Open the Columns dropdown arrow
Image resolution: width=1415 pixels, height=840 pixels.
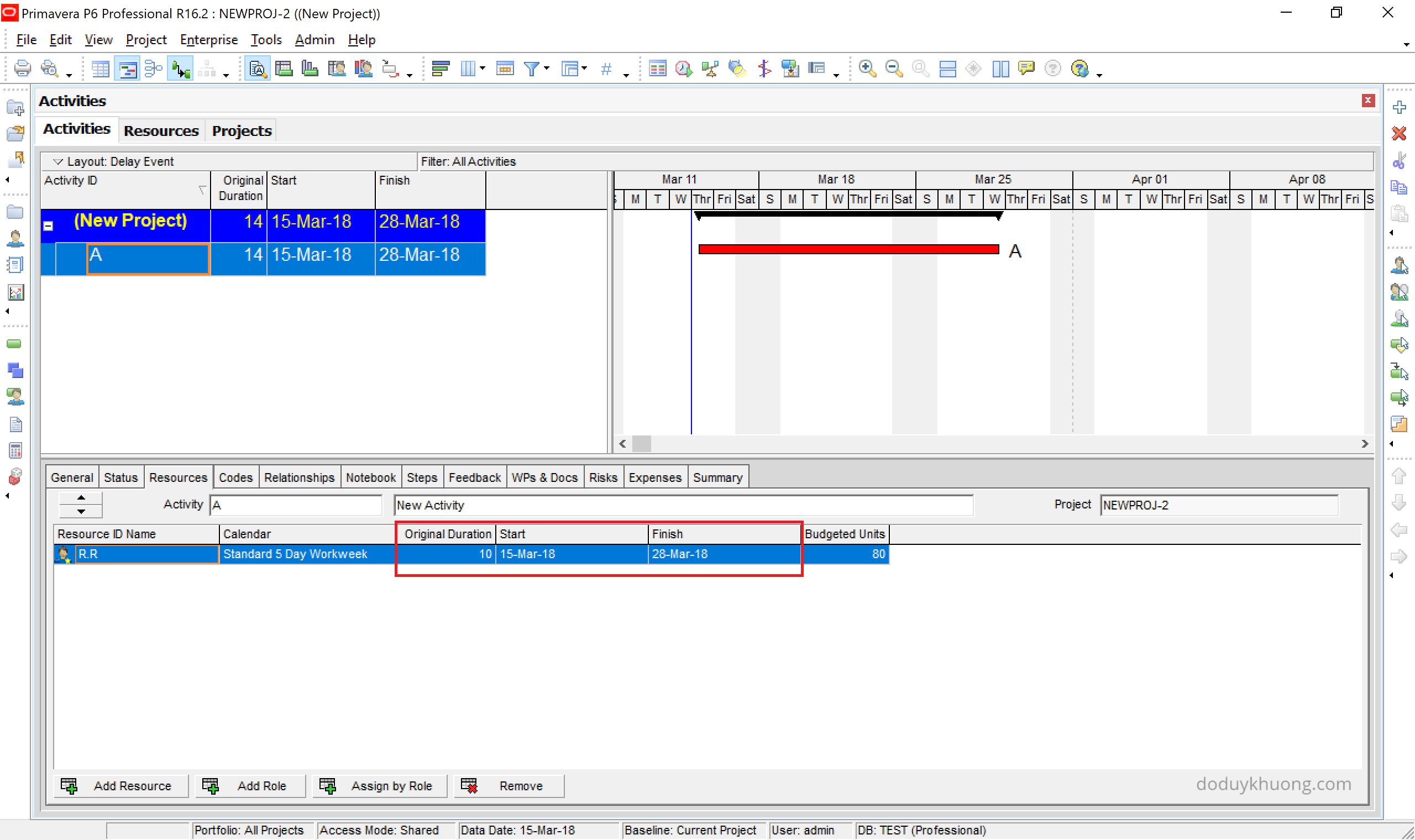[482, 69]
